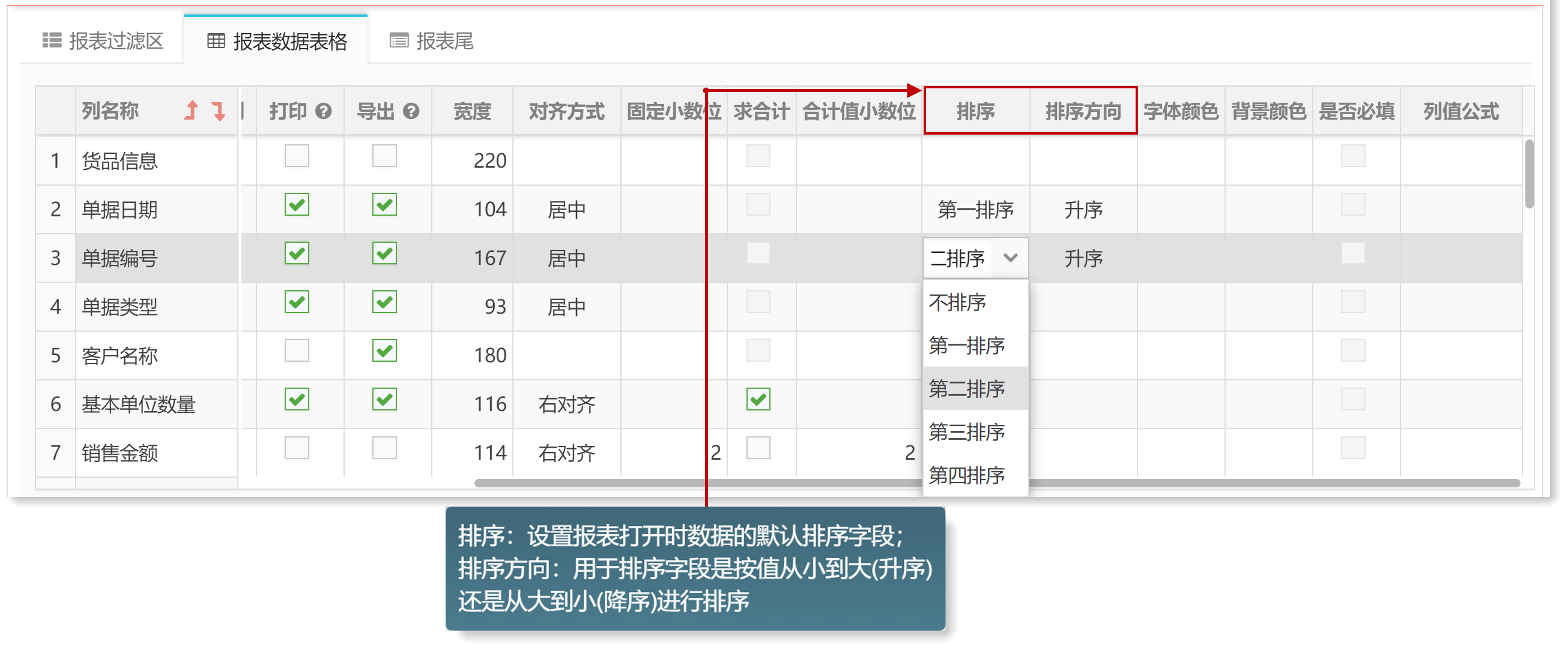This screenshot has height=646, width=1568.
Task: Uncheck 求合计 for 基本单位数量 row
Action: click(x=758, y=400)
